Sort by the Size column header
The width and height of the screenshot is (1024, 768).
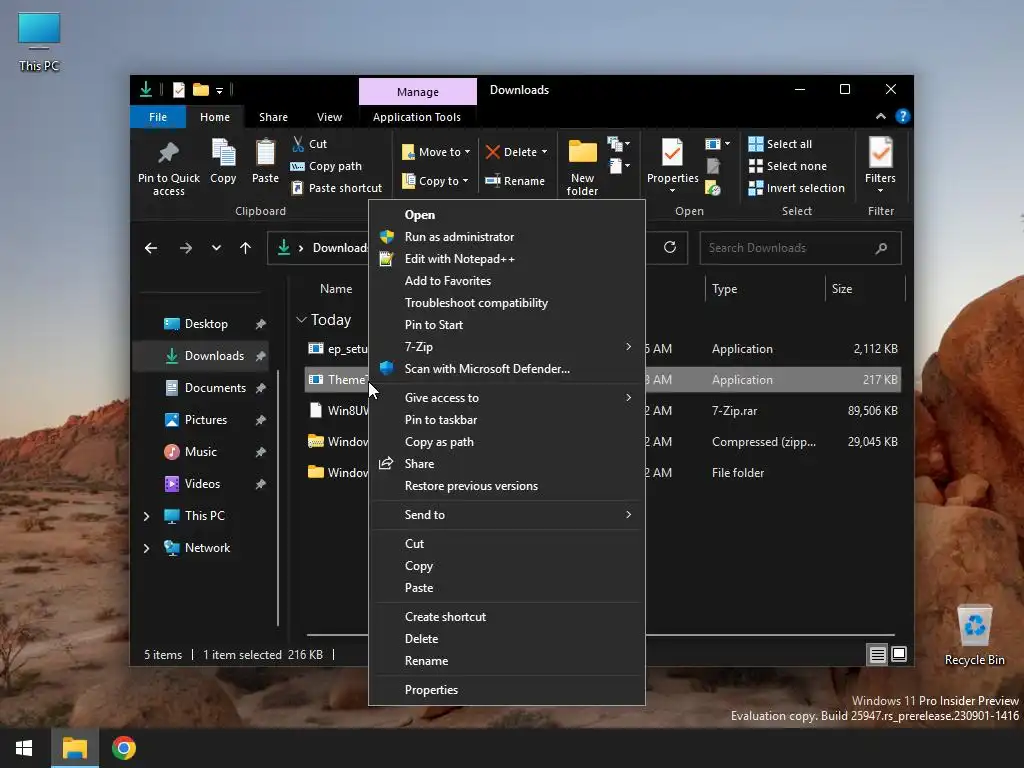point(865,289)
